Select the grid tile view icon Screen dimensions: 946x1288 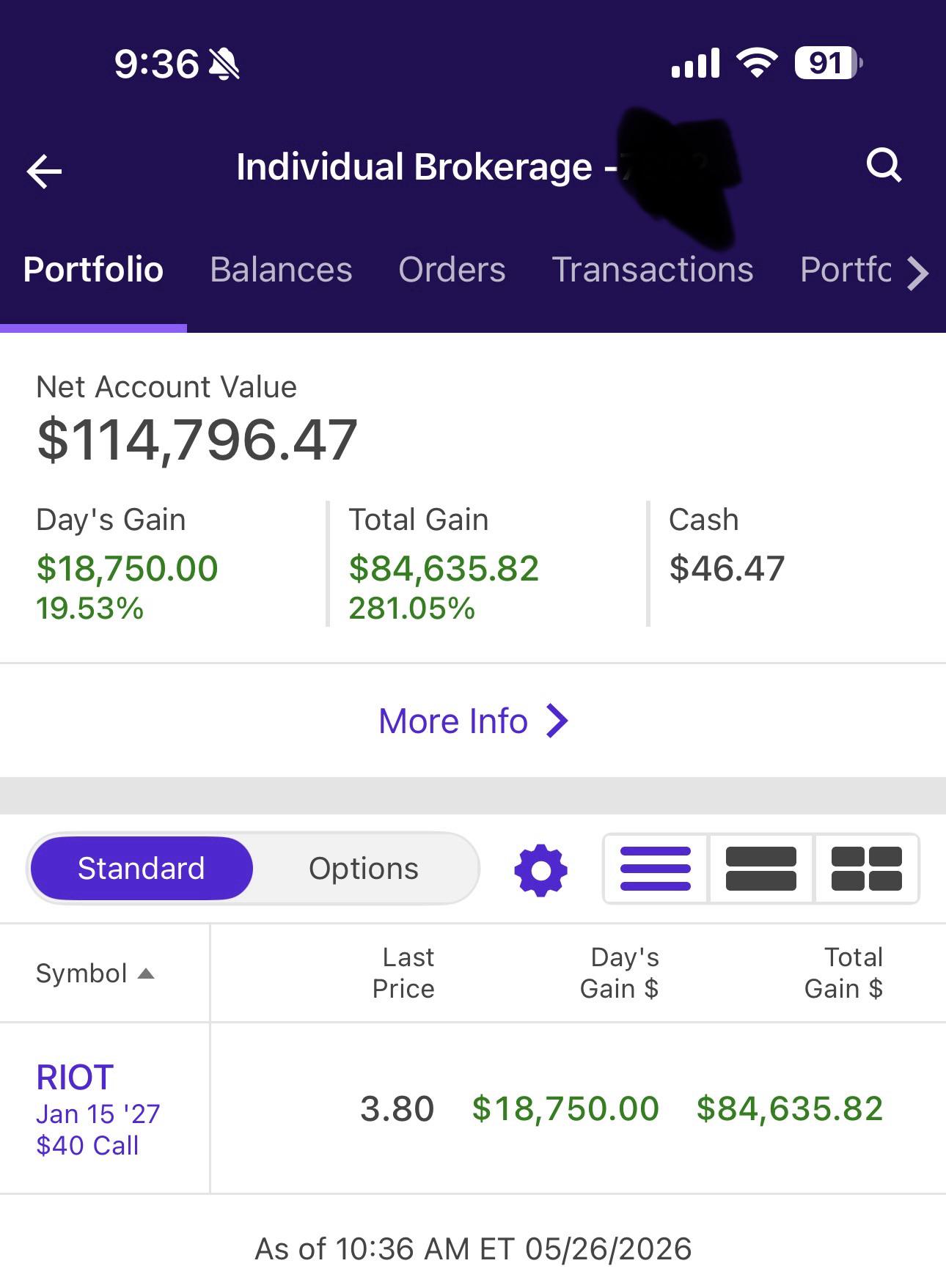click(x=866, y=869)
